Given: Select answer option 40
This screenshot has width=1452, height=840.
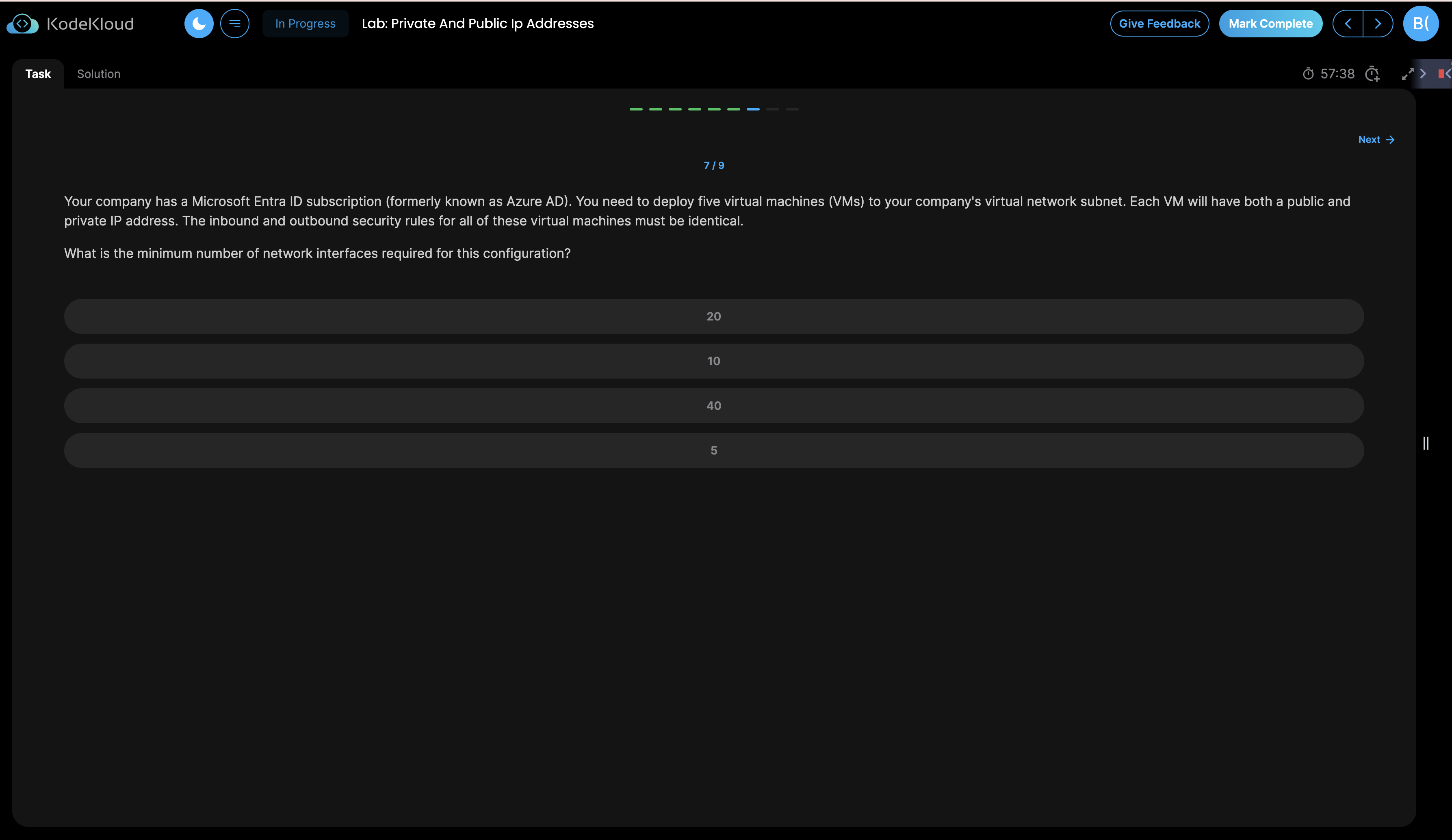Looking at the screenshot, I should click(713, 406).
